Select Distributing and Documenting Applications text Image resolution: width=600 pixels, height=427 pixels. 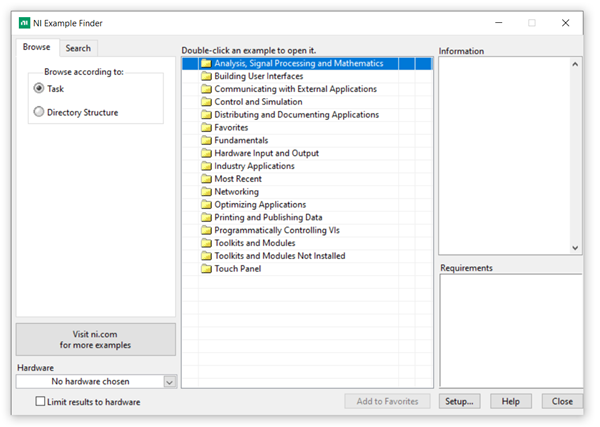click(x=297, y=114)
